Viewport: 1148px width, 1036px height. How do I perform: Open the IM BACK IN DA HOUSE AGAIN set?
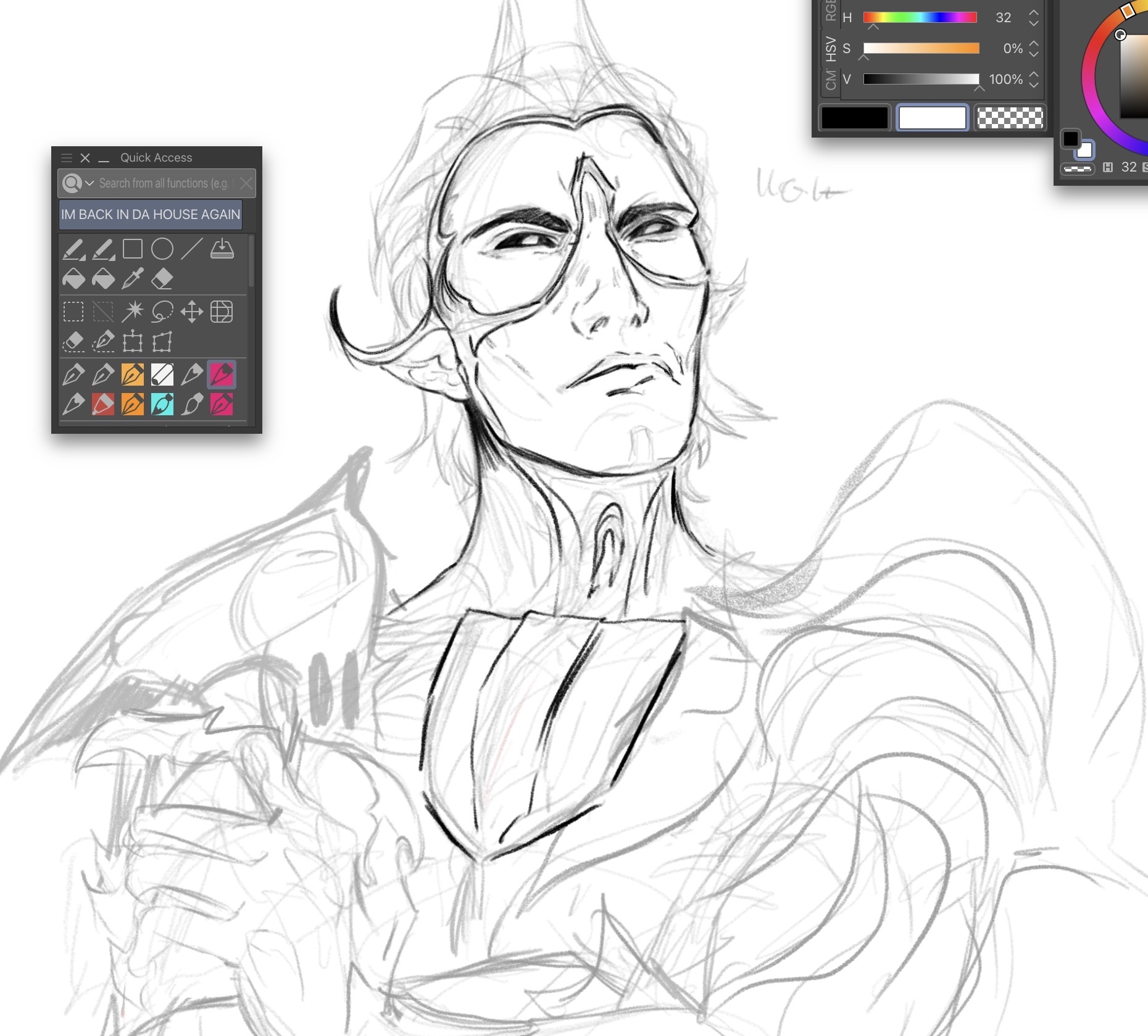click(x=151, y=215)
